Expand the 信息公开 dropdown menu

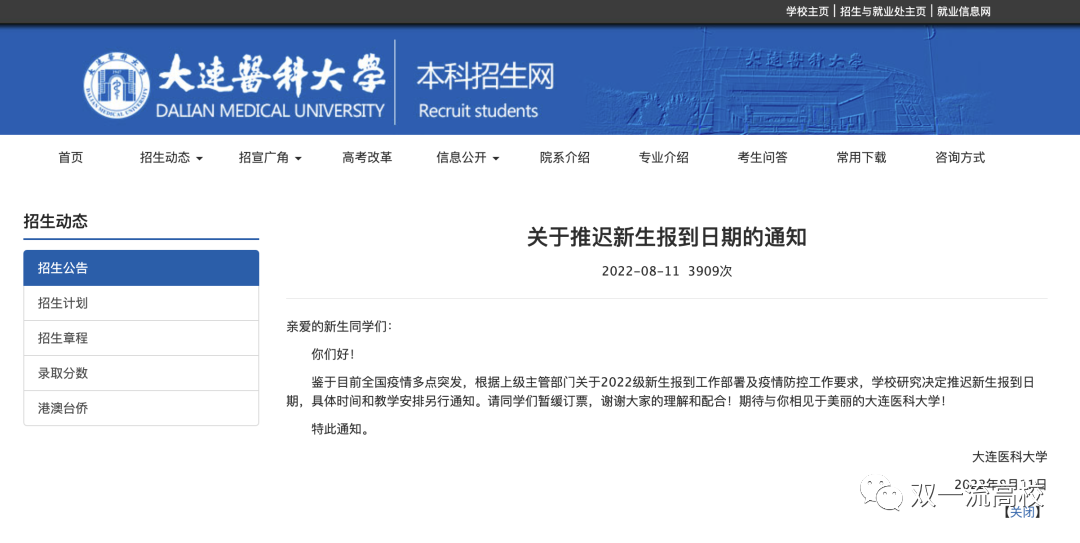point(467,158)
